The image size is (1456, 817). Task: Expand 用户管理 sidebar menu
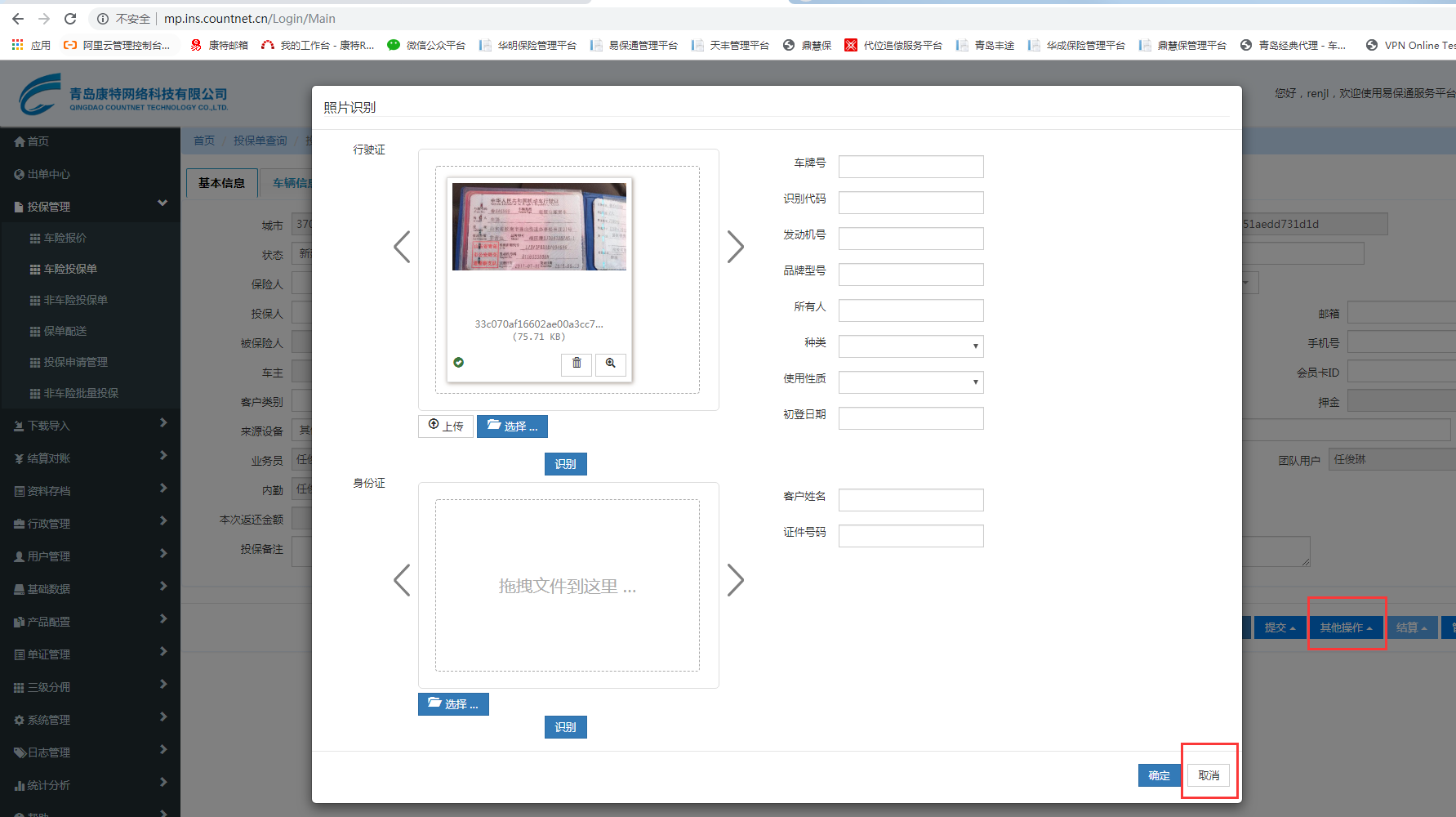[90, 556]
